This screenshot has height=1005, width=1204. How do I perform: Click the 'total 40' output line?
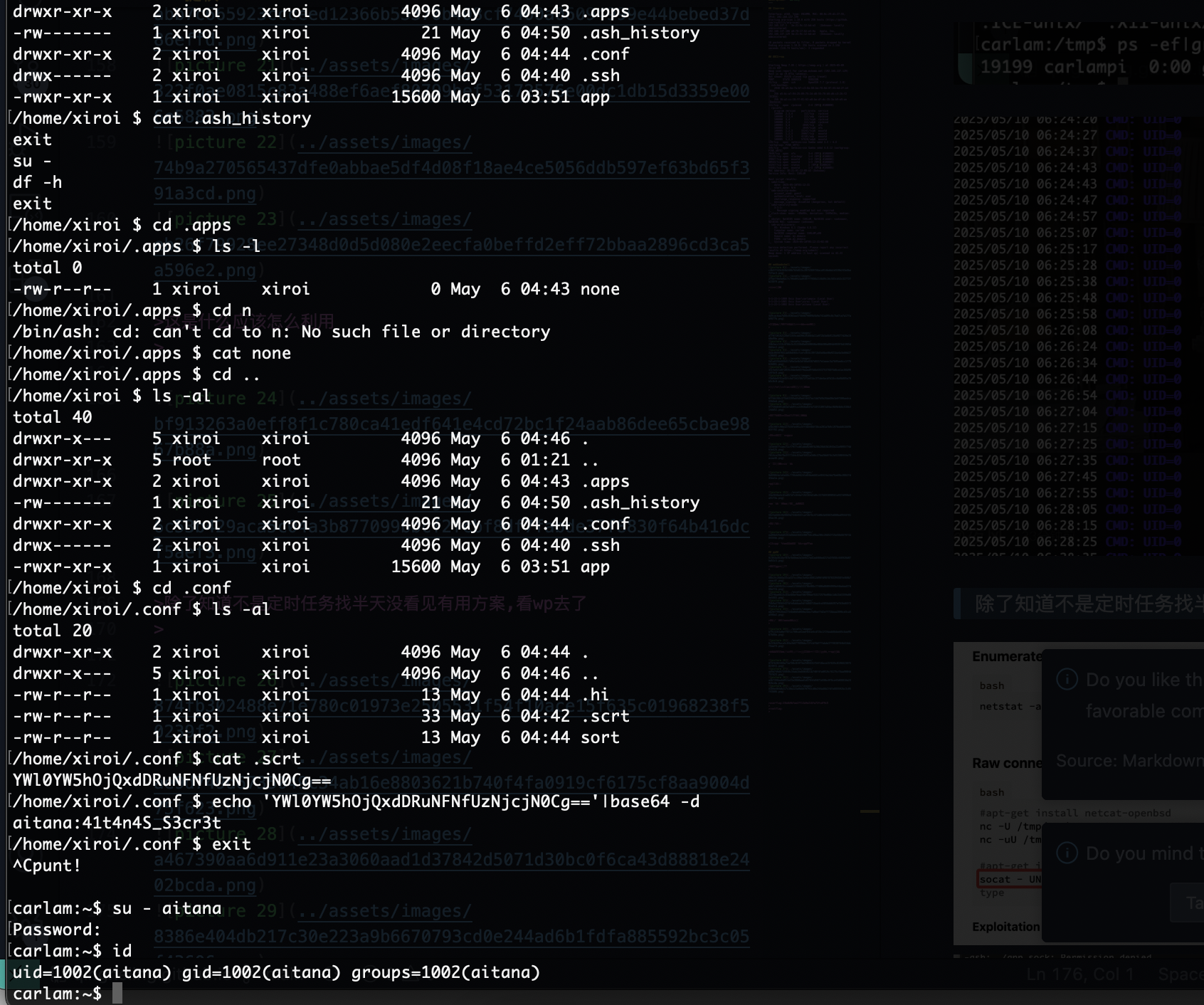(53, 417)
